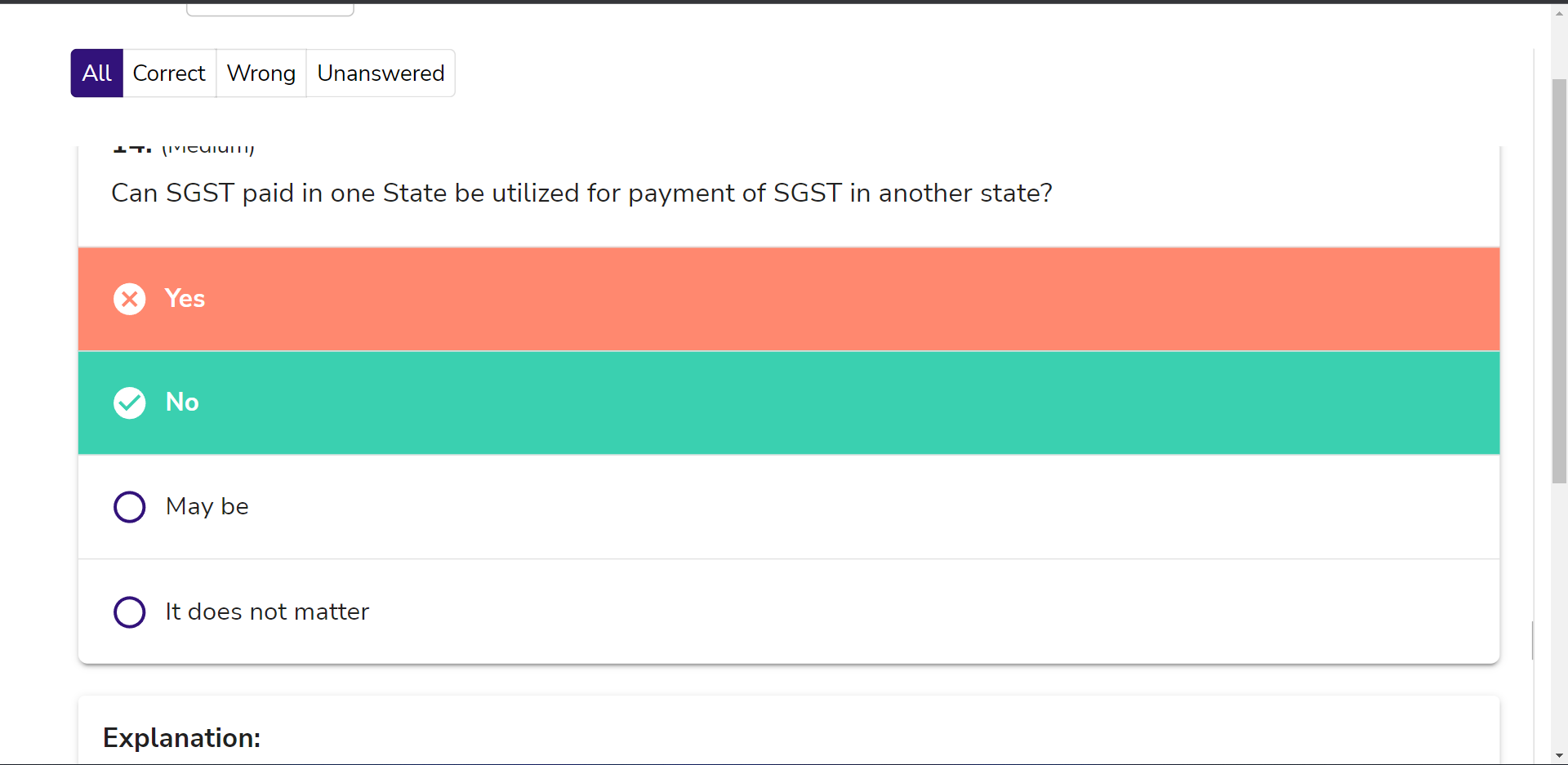Click the Medium difficulty label
This screenshot has height=765, width=1568.
pos(208,148)
